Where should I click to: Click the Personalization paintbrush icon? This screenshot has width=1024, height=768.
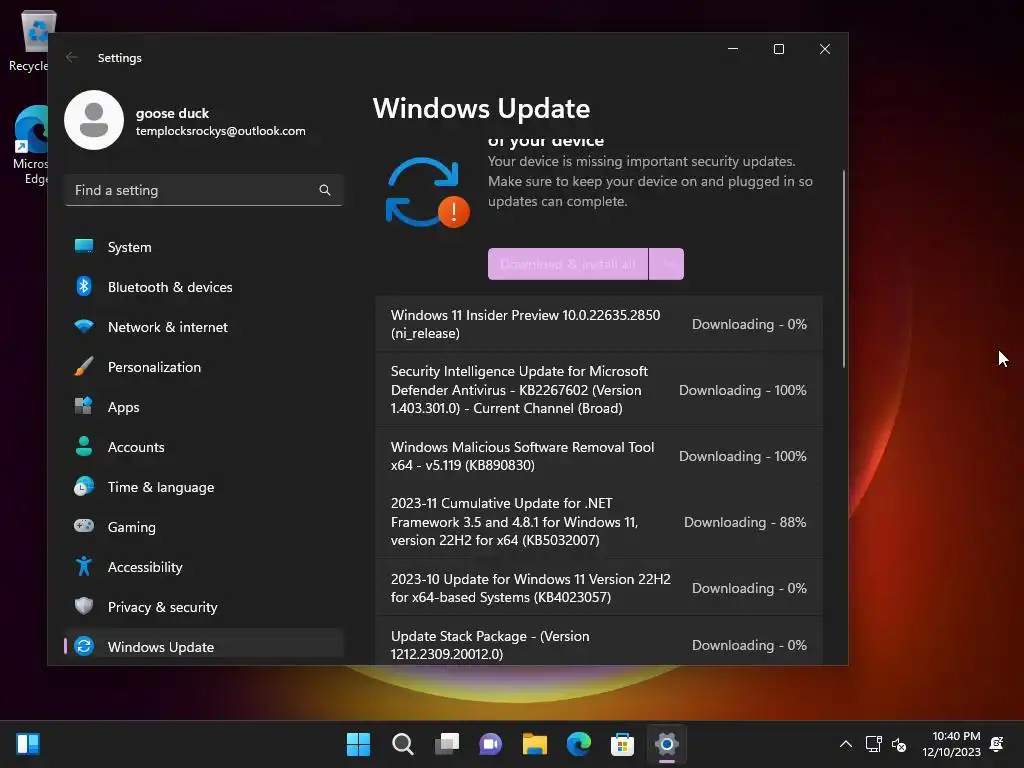point(84,366)
